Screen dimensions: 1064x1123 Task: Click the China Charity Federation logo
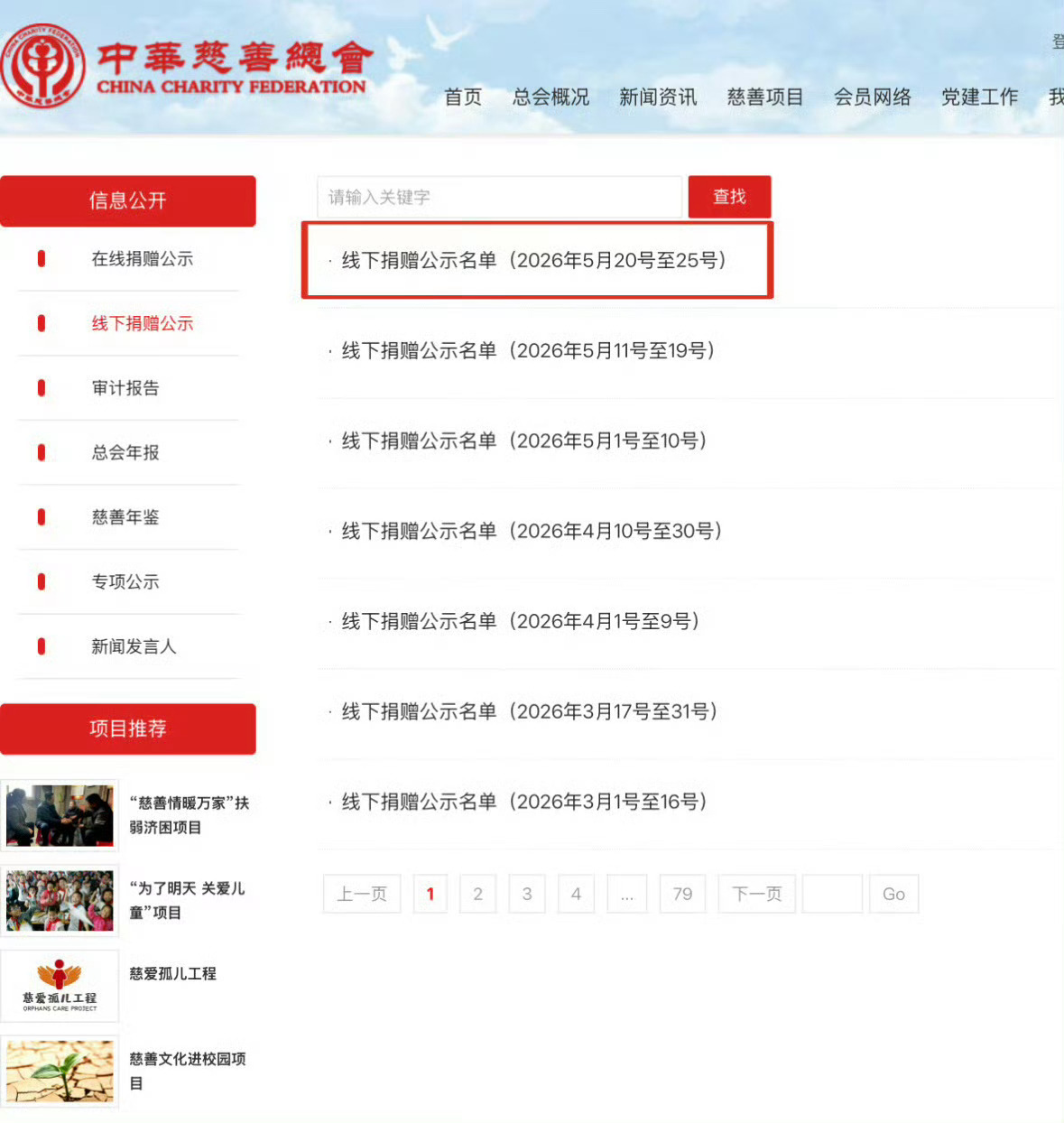[185, 65]
